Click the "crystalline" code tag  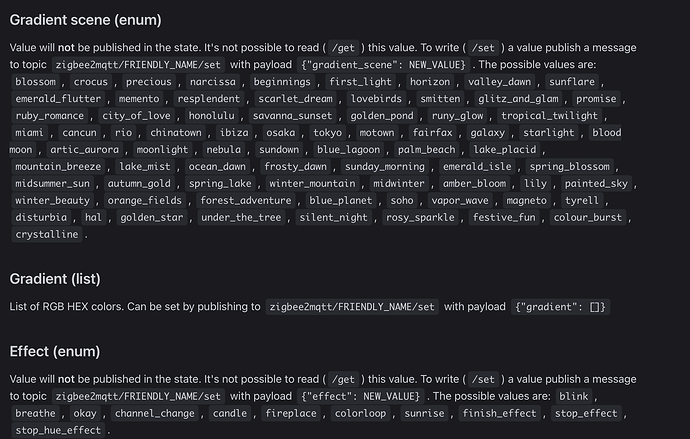click(47, 234)
